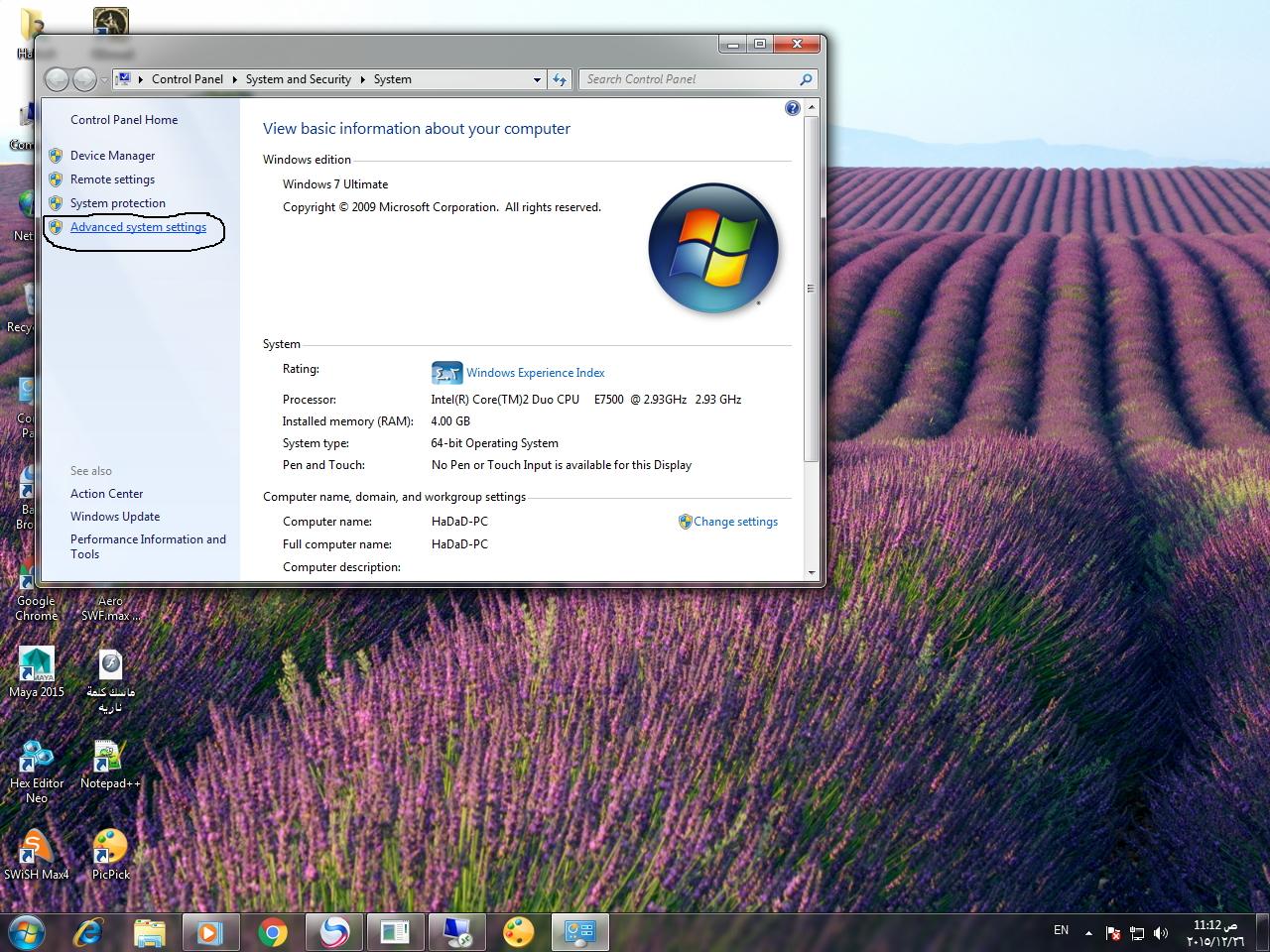1270x952 pixels.
Task: Open the Hex Editor Neo desktop shortcut
Action: click(x=37, y=772)
